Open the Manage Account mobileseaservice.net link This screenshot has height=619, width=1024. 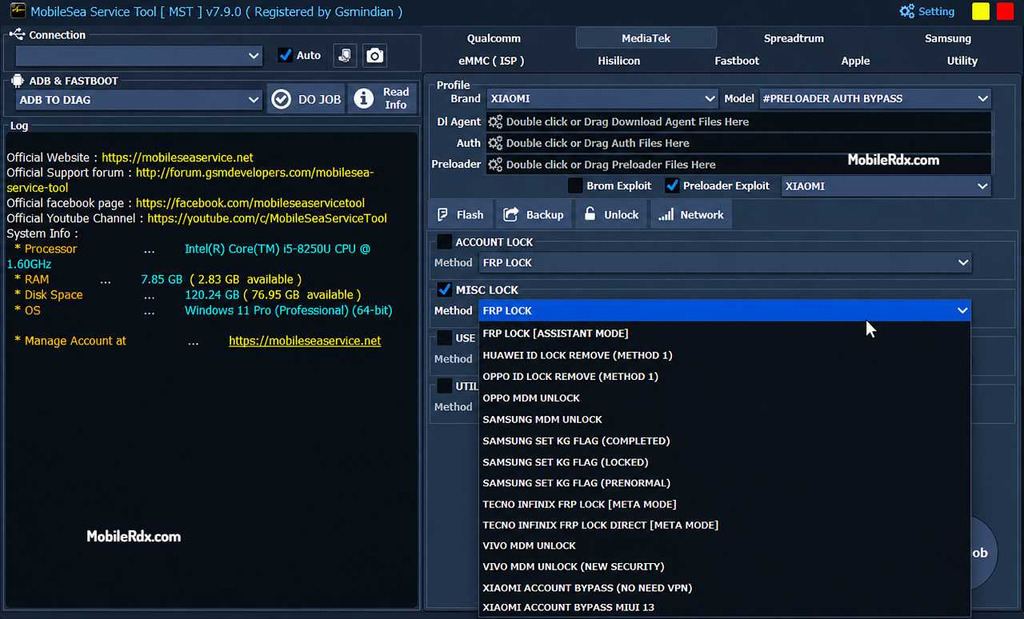(x=304, y=341)
